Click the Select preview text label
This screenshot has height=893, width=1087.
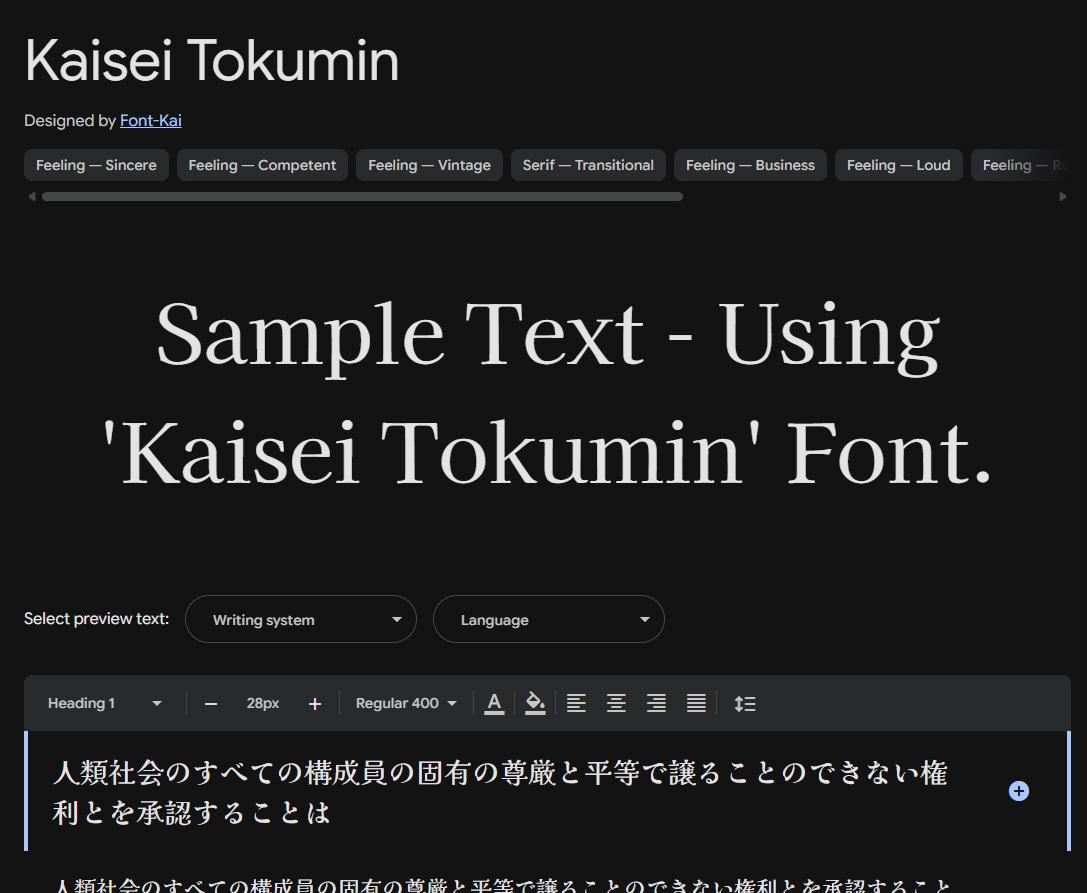96,618
